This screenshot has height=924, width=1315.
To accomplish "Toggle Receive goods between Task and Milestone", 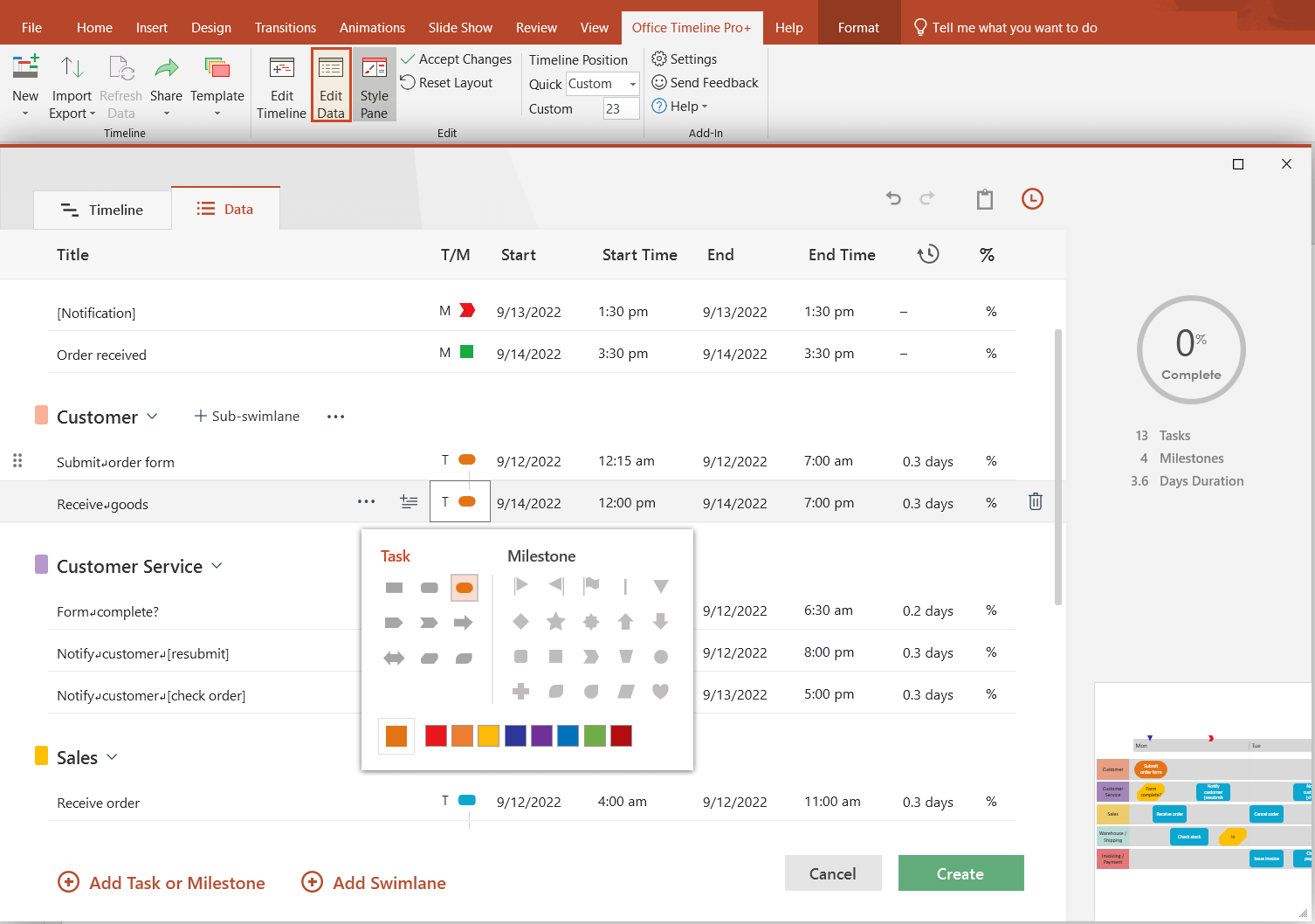I will [459, 501].
